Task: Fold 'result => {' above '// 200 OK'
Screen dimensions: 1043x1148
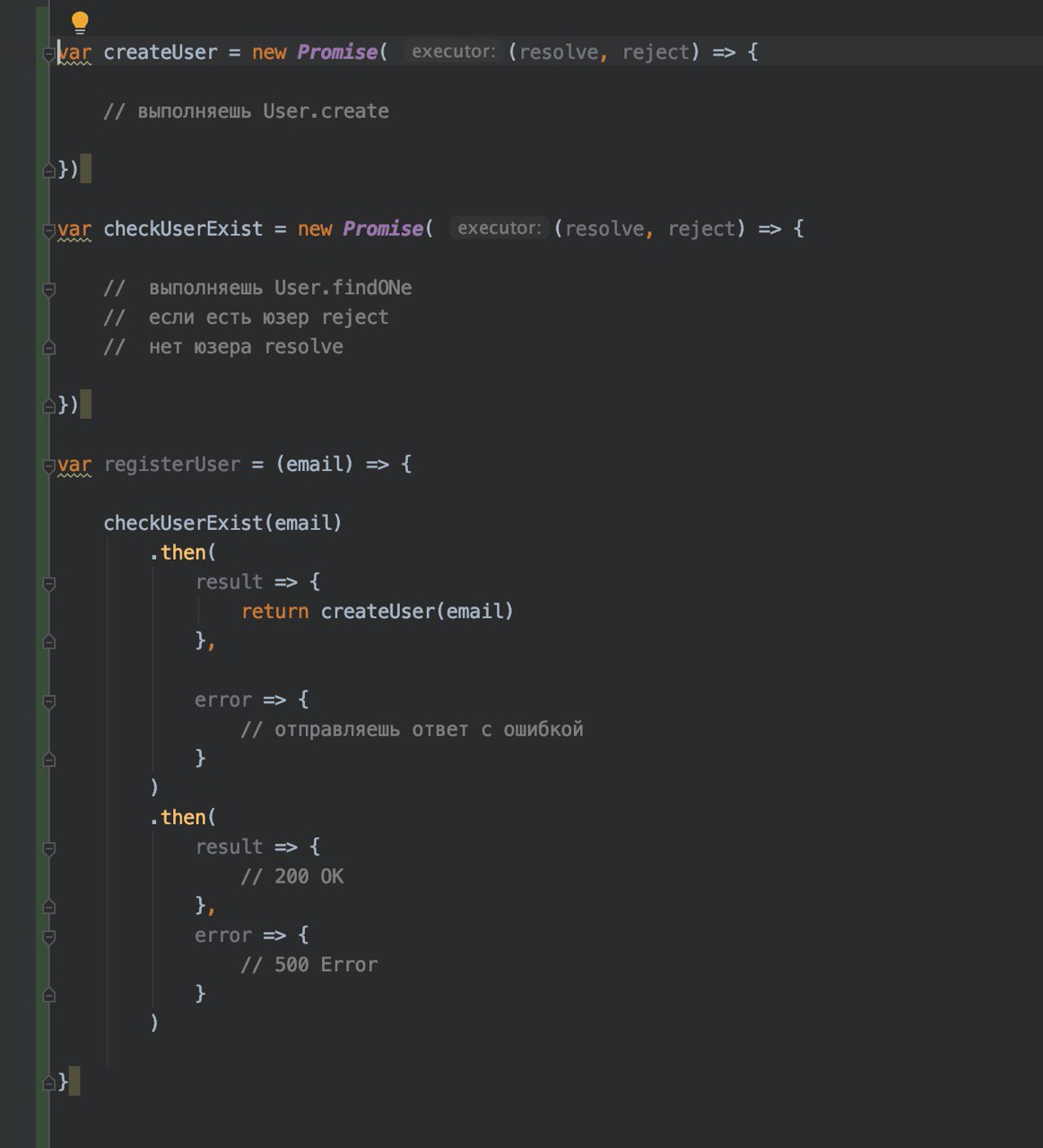Action: click(49, 848)
